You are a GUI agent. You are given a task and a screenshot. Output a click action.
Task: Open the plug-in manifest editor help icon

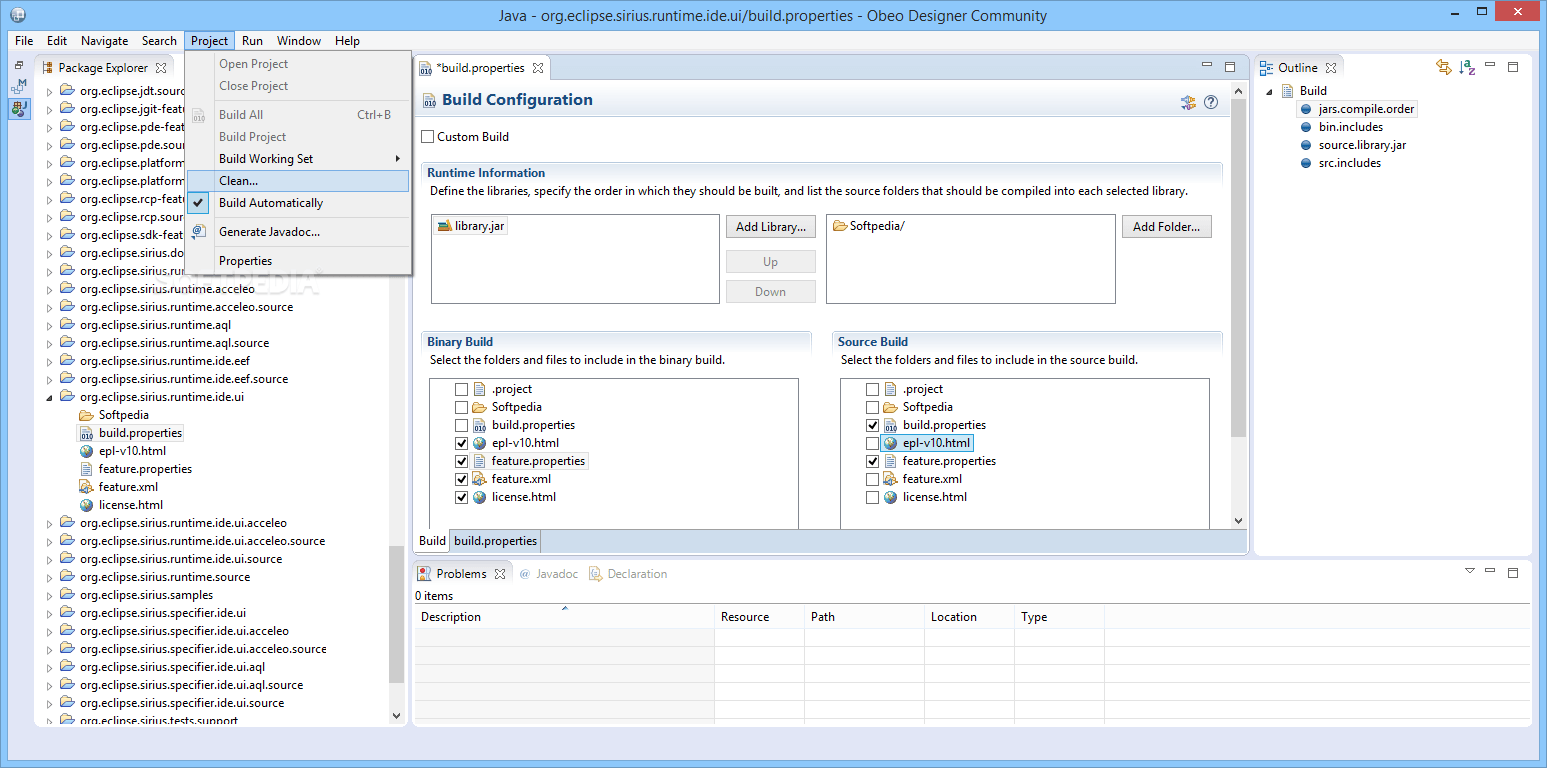pyautogui.click(x=1211, y=102)
